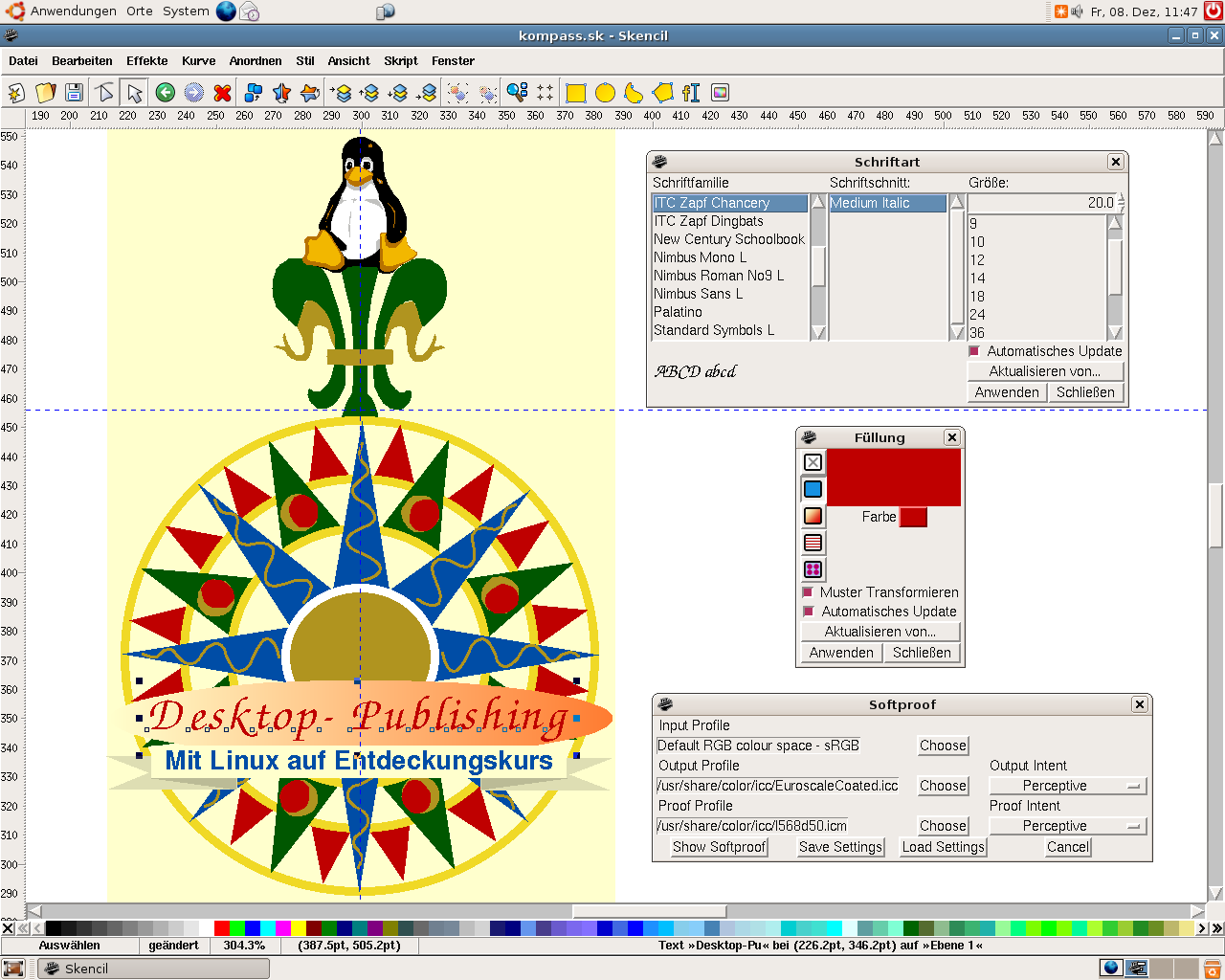1225x980 pixels.
Task: Choose the Output Profile file
Action: [943, 786]
